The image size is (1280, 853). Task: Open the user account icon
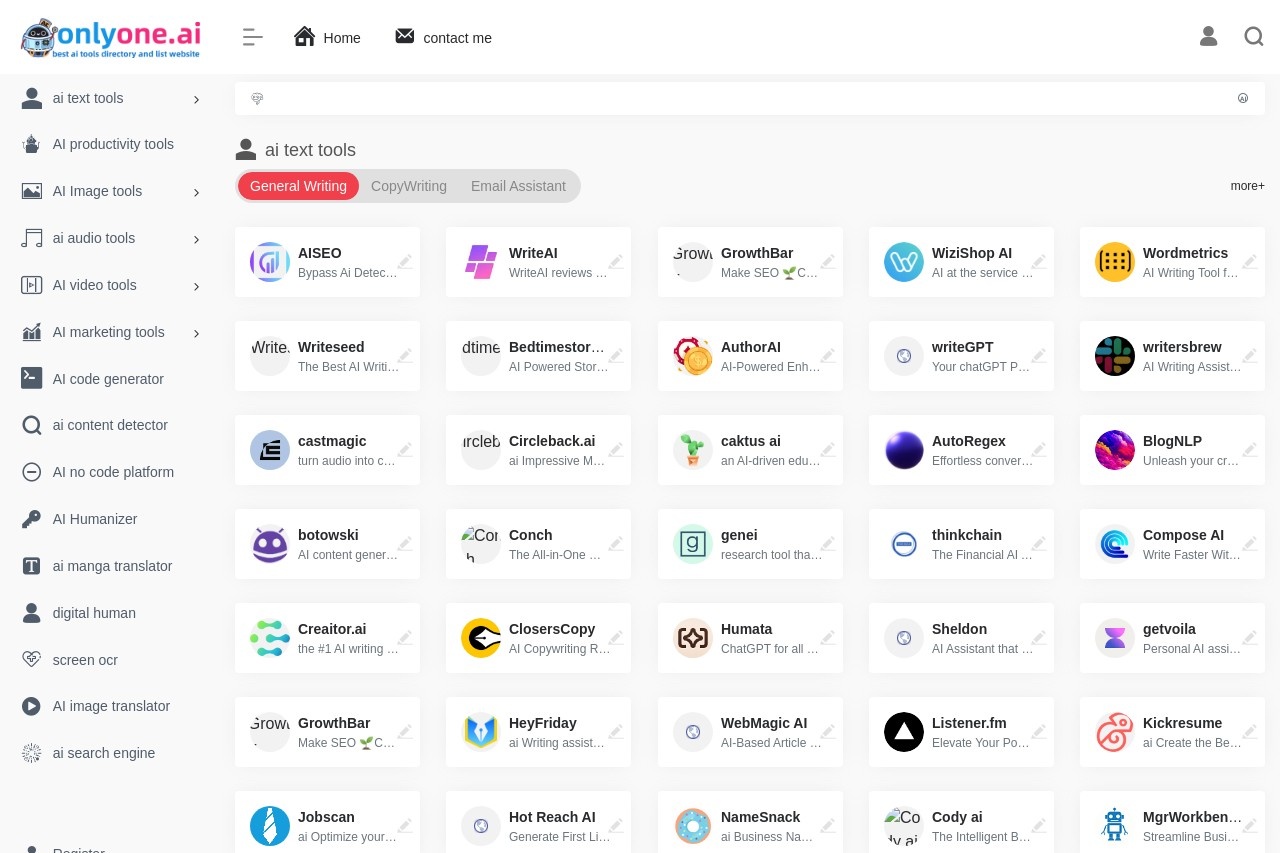1208,37
